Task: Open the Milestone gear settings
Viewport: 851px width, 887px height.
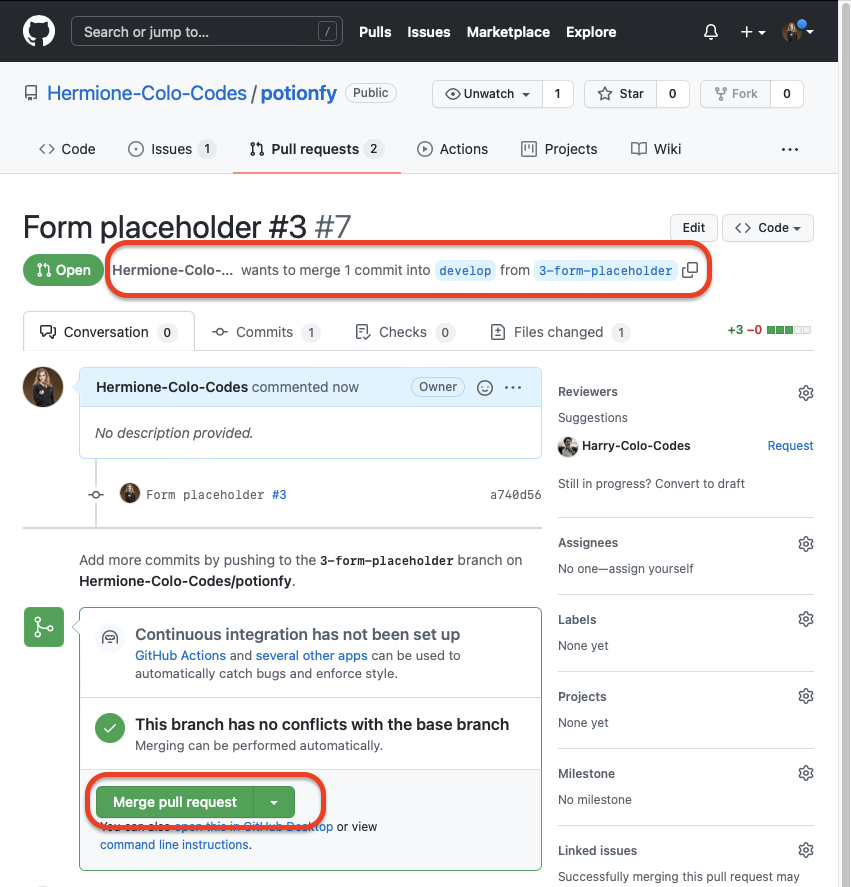Action: (805, 773)
